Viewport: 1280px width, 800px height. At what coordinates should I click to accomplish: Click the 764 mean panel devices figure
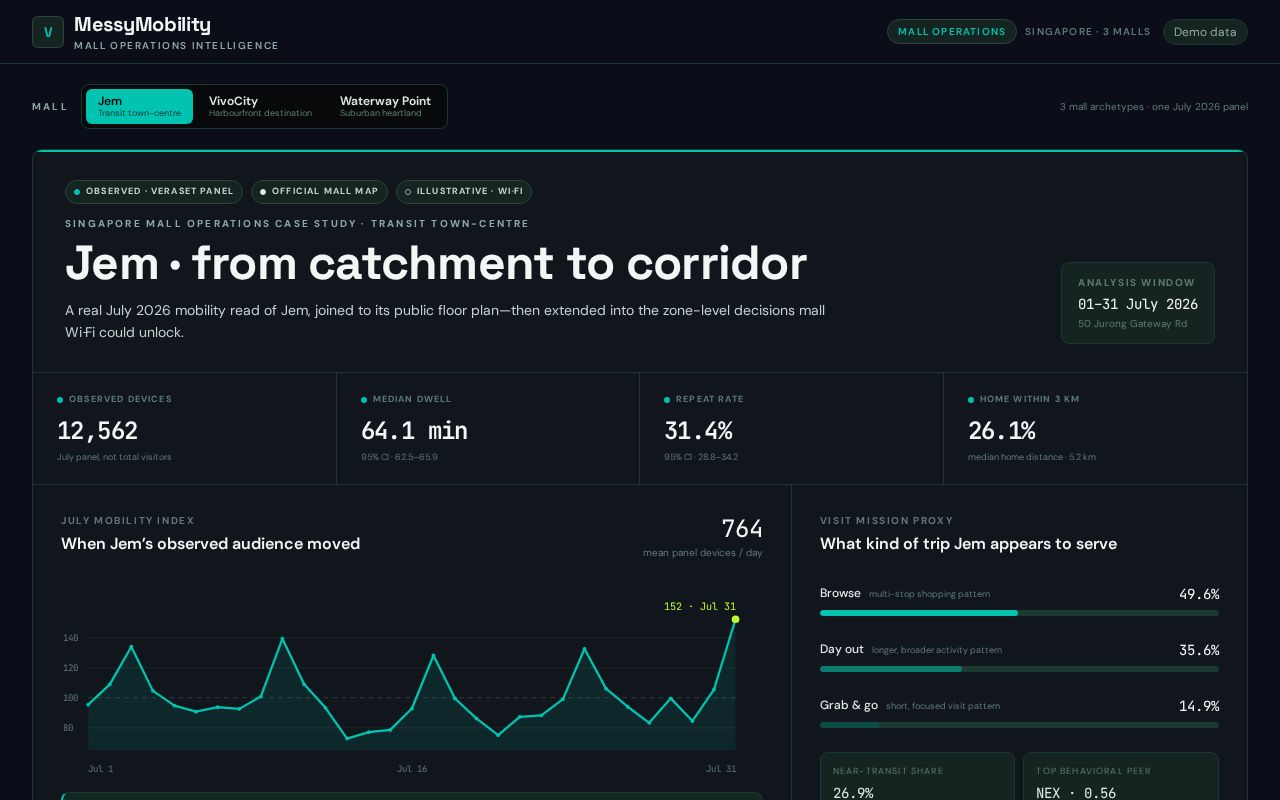742,528
